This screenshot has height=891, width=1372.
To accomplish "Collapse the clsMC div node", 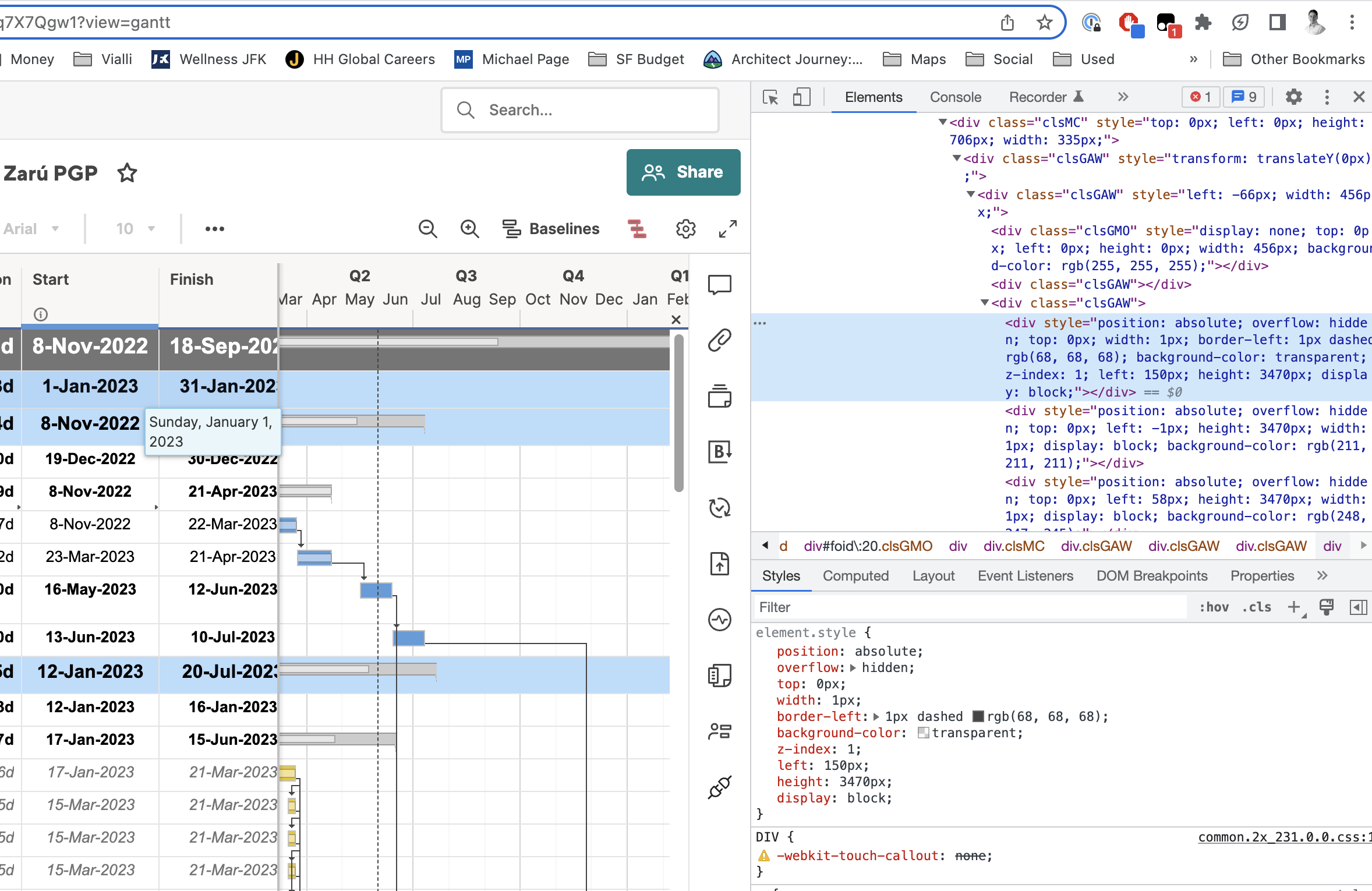I will tap(942, 122).
